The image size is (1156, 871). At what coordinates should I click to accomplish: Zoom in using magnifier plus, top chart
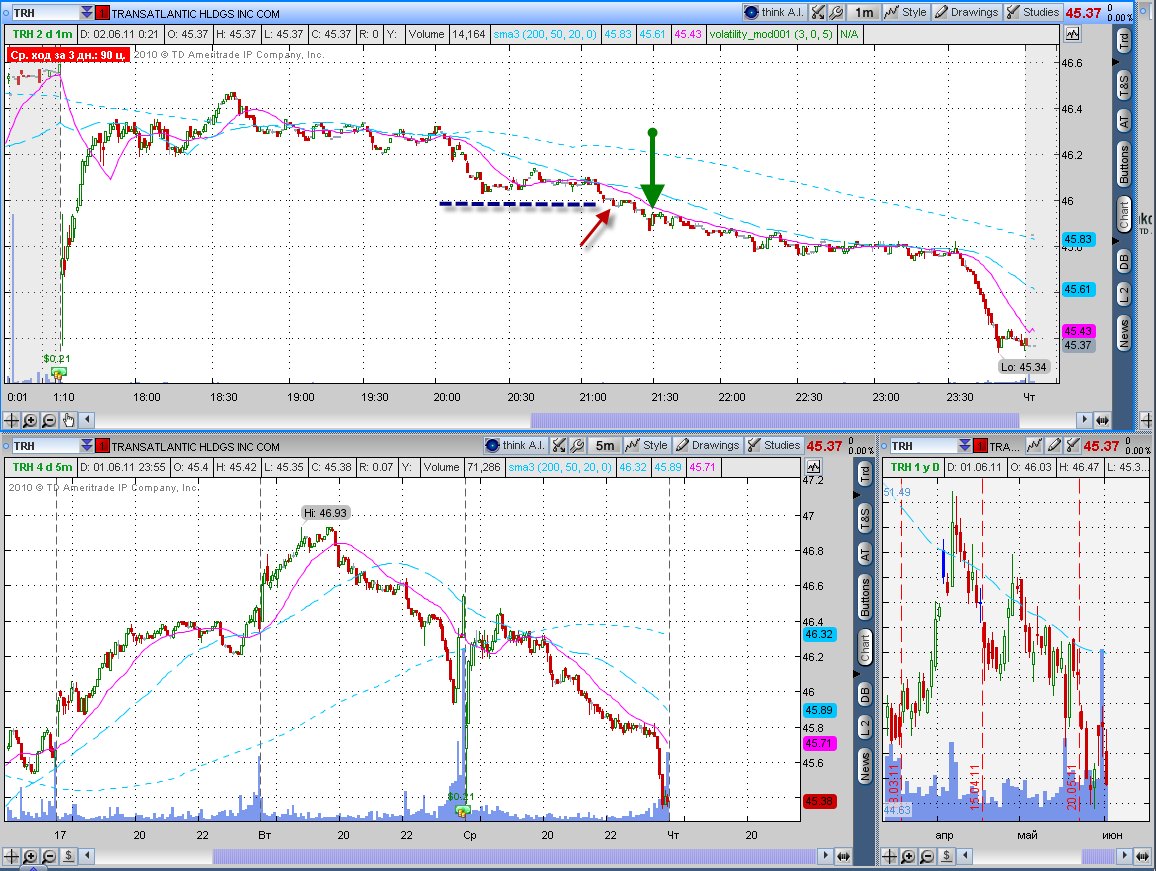[30, 420]
